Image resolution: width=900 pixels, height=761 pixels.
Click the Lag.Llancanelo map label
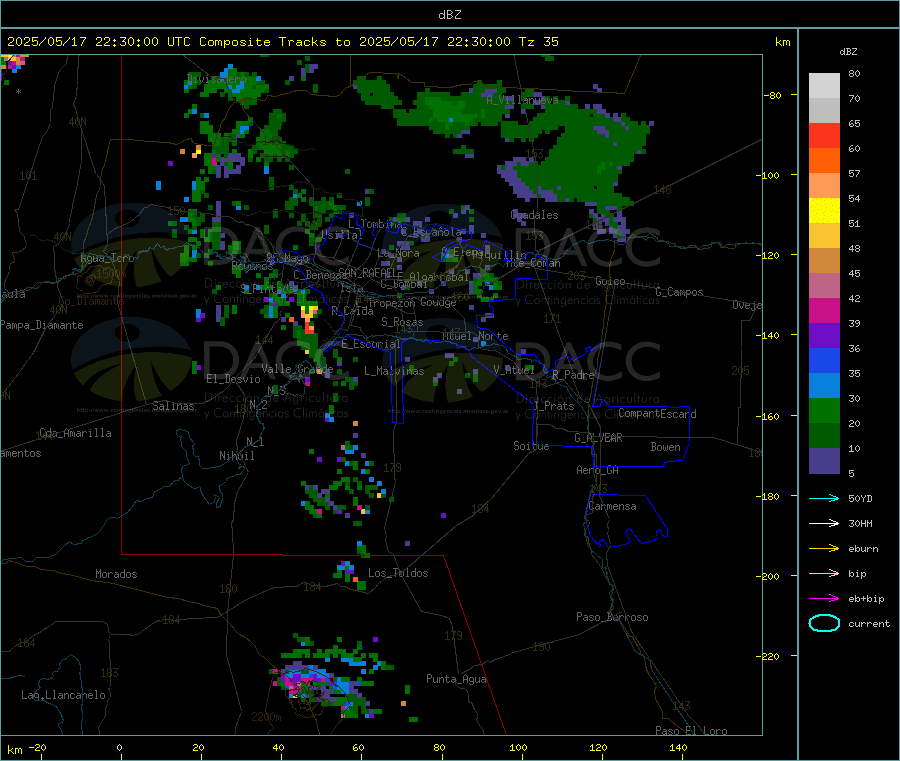coord(63,695)
